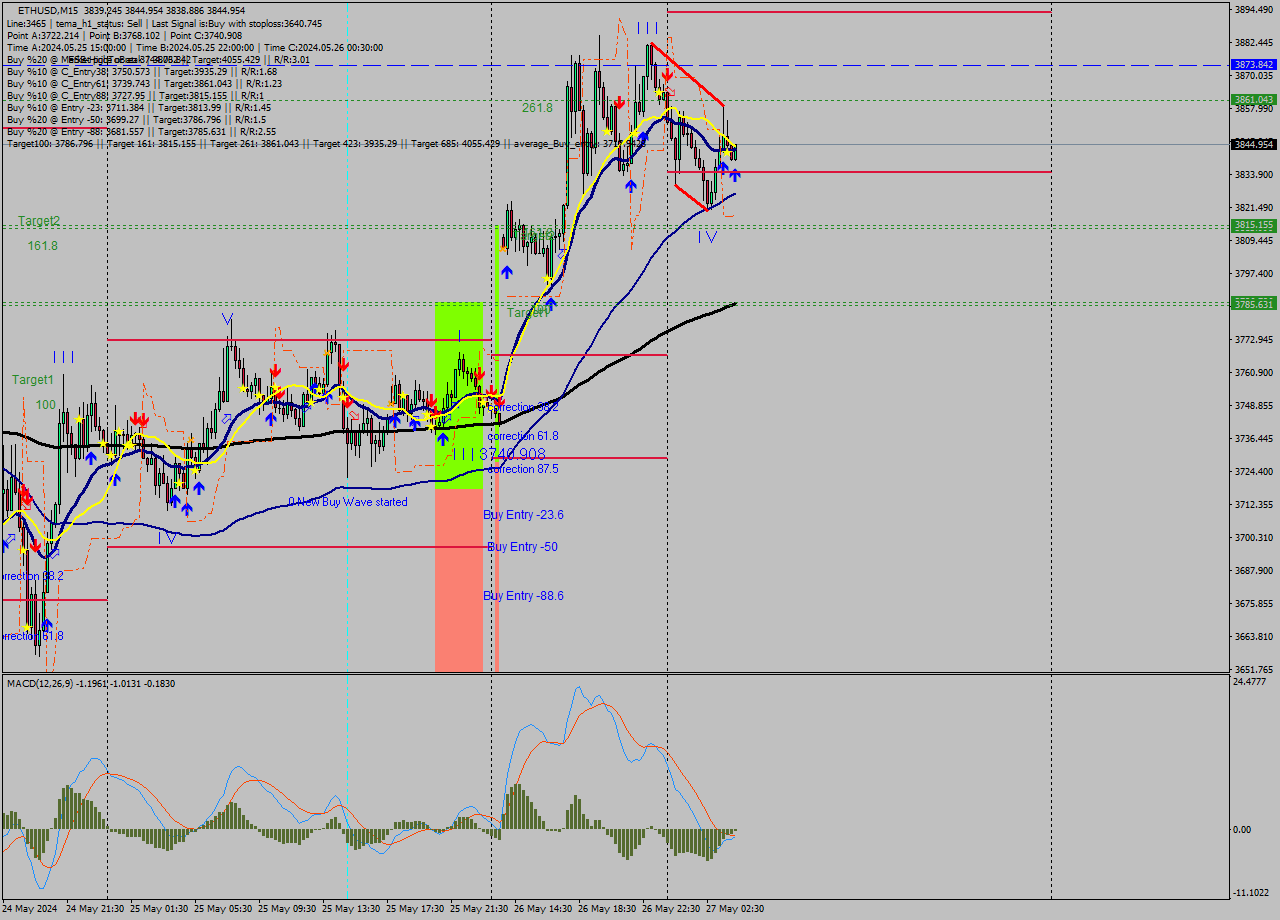Viewport: 1280px width, 920px height.
Task: Select the Buy Entry -23.6 label
Action: coord(523,515)
